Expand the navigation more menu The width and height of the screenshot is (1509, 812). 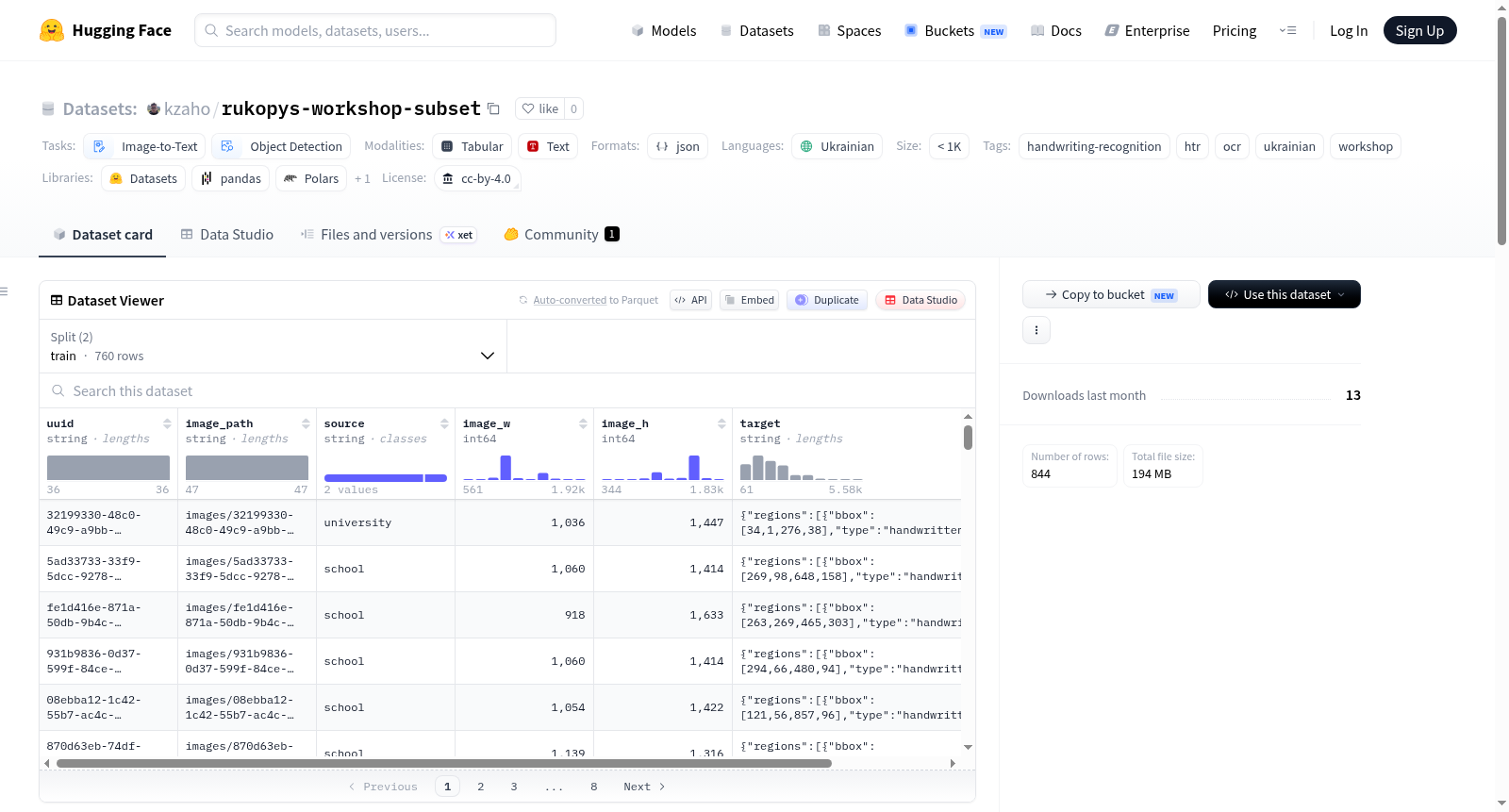1287,30
